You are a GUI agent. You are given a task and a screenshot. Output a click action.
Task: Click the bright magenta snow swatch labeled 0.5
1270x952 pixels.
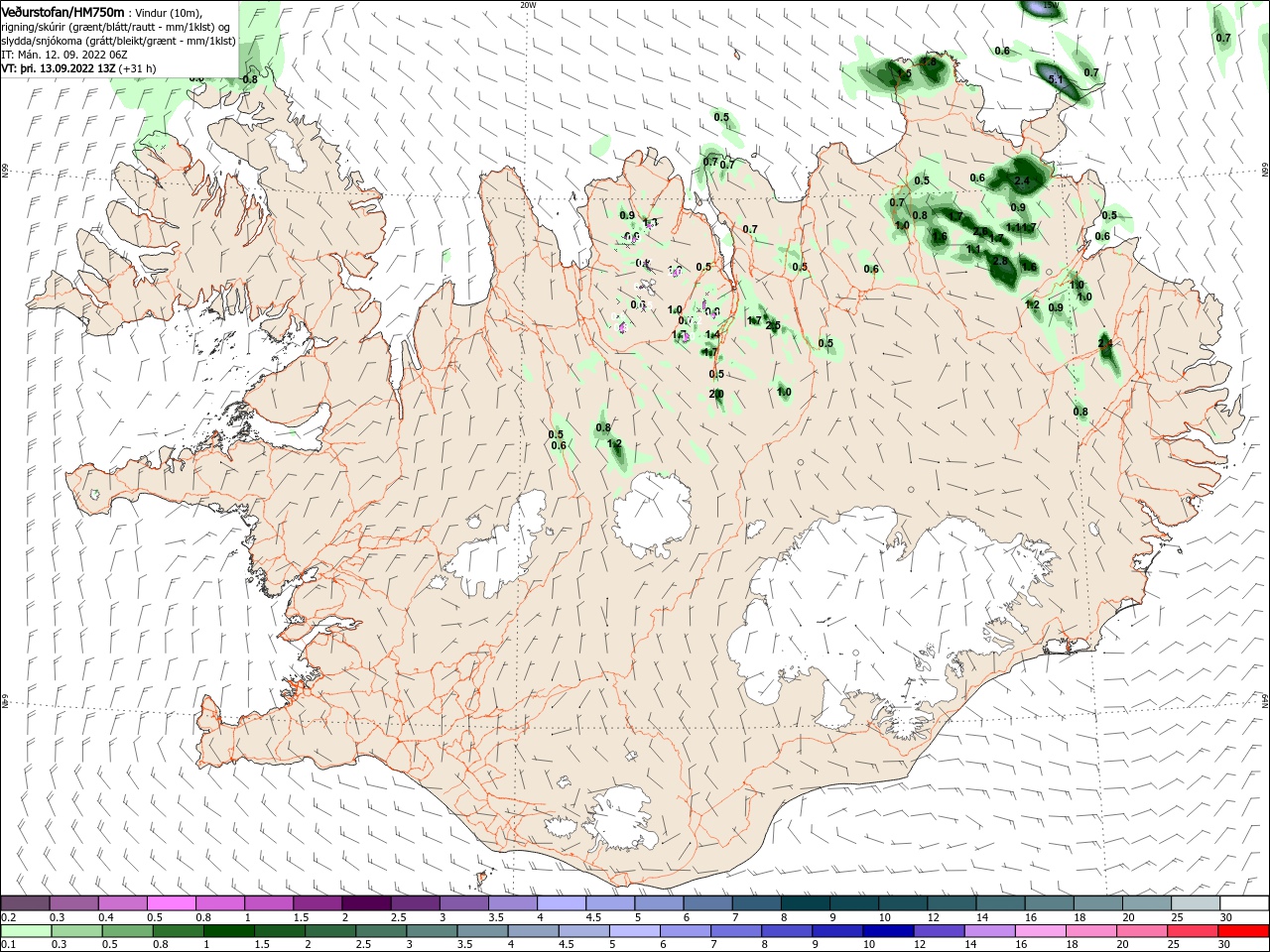tap(171, 903)
